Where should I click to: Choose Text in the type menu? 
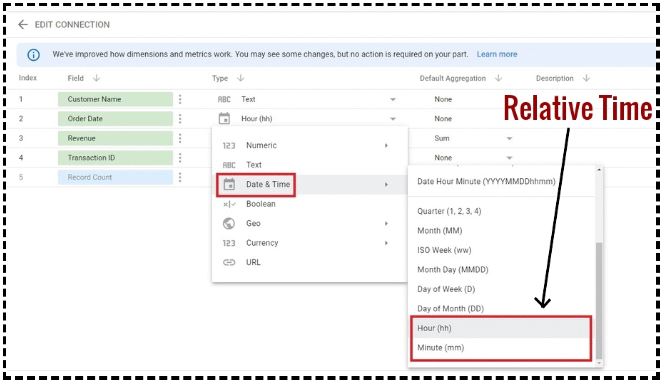(x=310, y=165)
